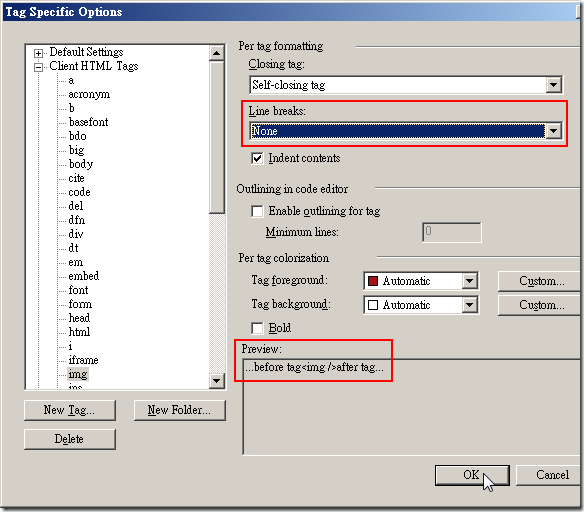The height and width of the screenshot is (512, 584).
Task: Select the body tag
Action: click(81, 164)
